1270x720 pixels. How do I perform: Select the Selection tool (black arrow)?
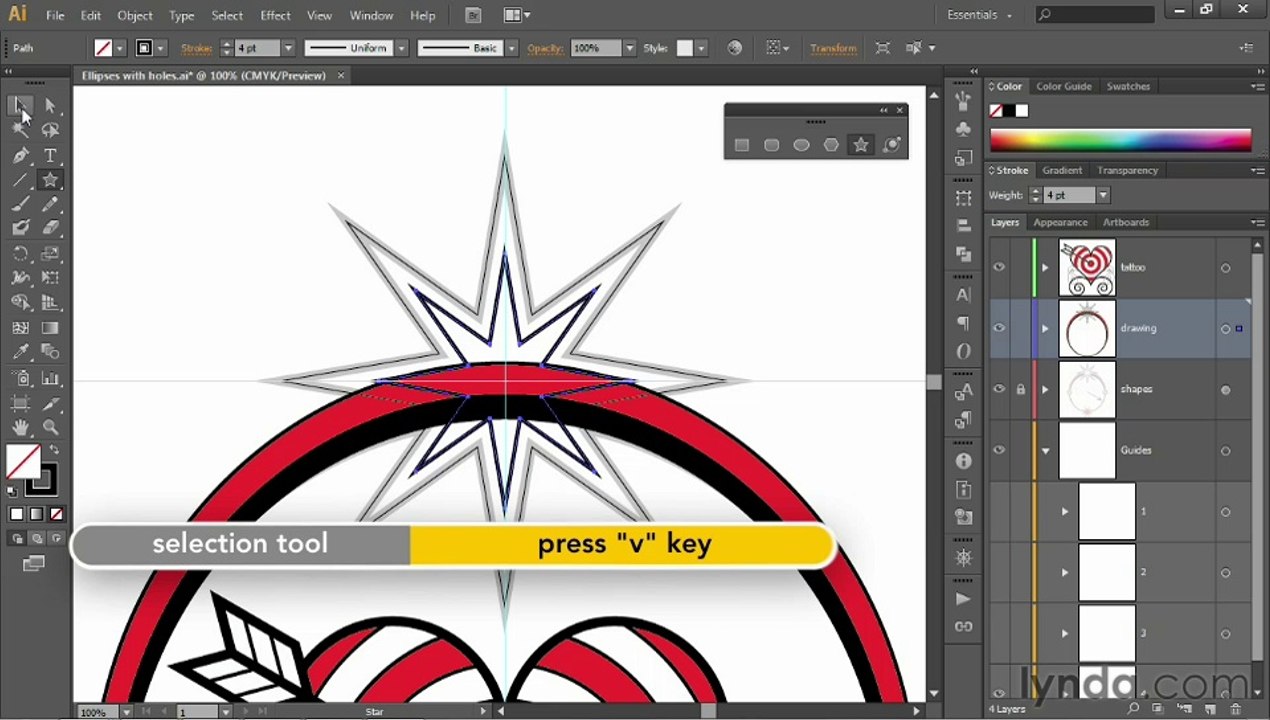(20, 105)
